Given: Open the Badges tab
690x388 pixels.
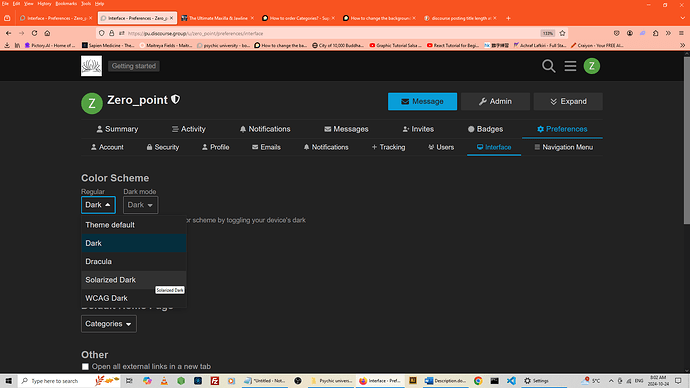Looking at the screenshot, I should (x=485, y=129).
